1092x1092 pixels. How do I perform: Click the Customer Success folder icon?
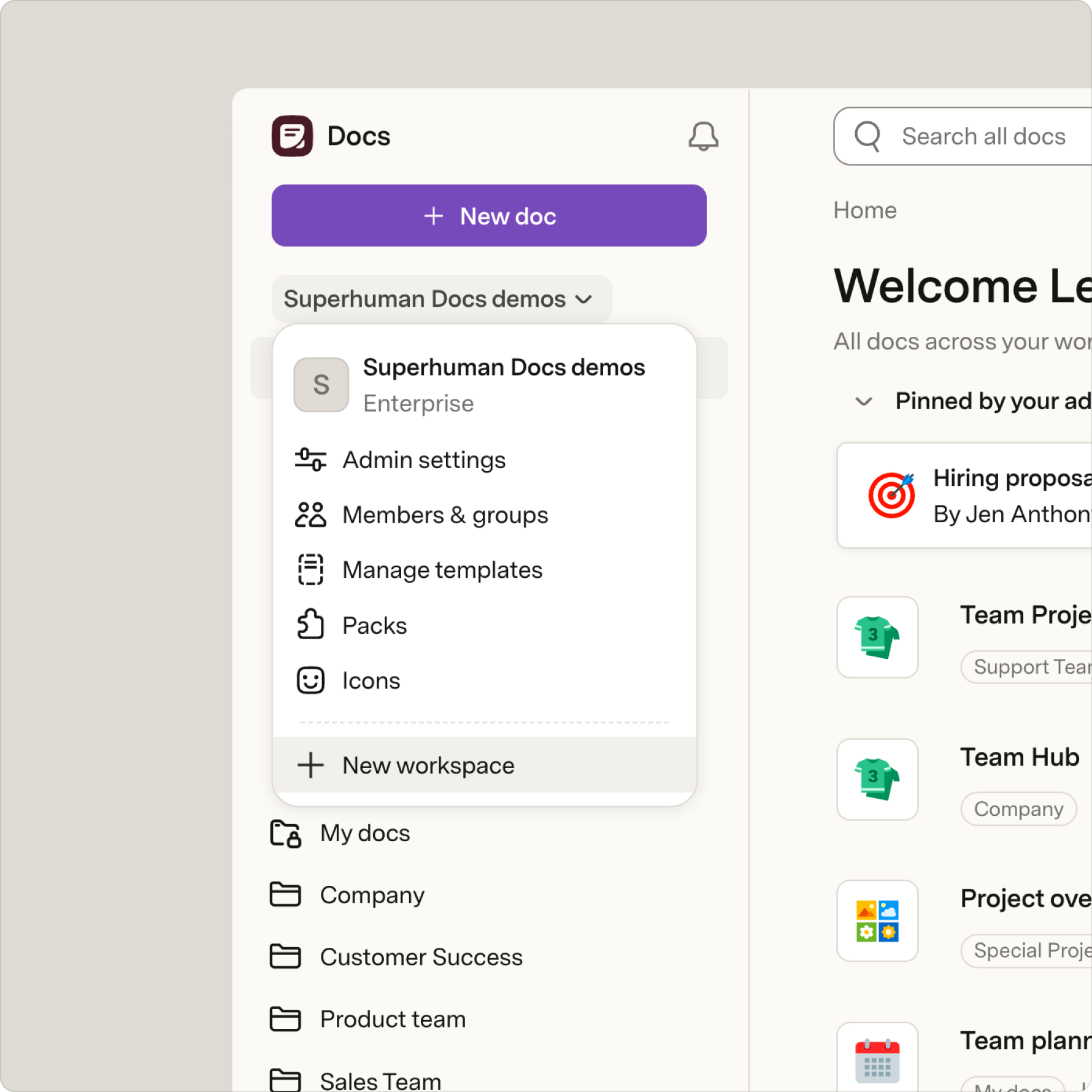pos(285,956)
